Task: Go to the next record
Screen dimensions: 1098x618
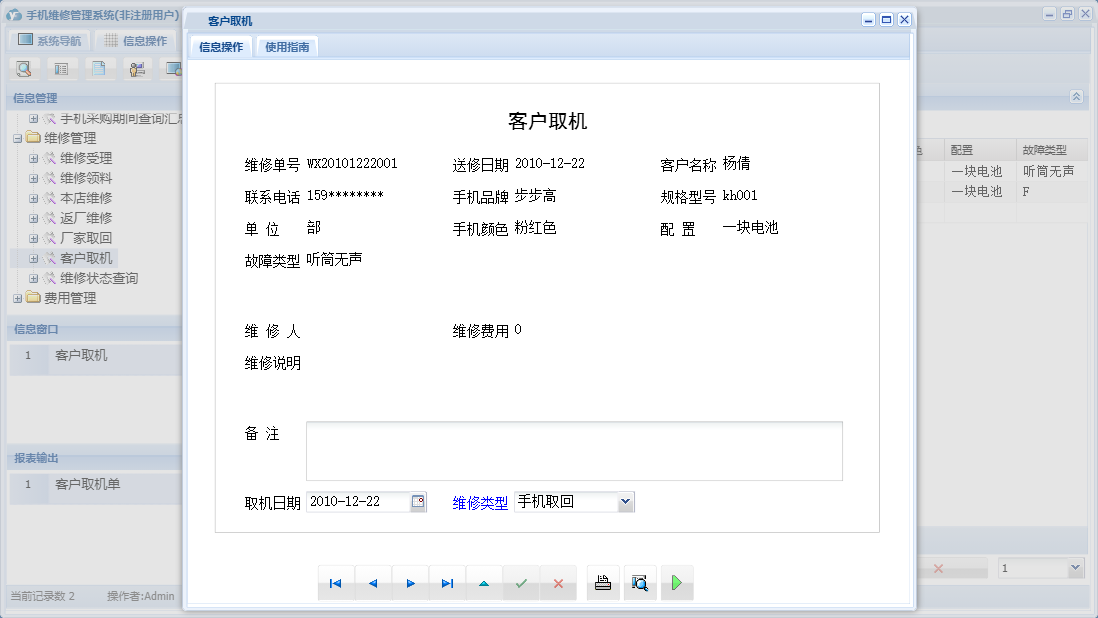Action: [411, 582]
